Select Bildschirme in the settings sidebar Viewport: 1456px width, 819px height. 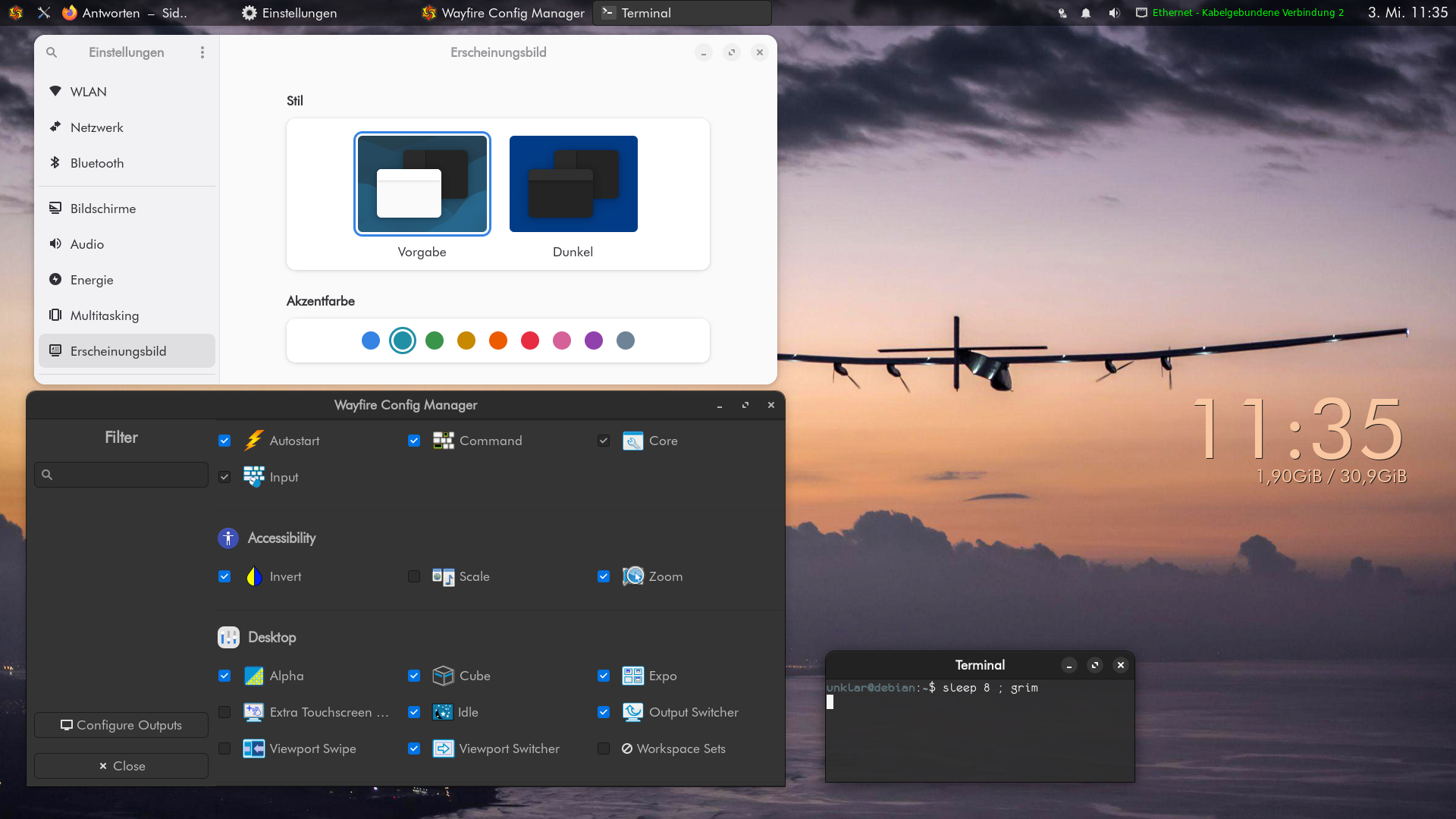click(103, 209)
